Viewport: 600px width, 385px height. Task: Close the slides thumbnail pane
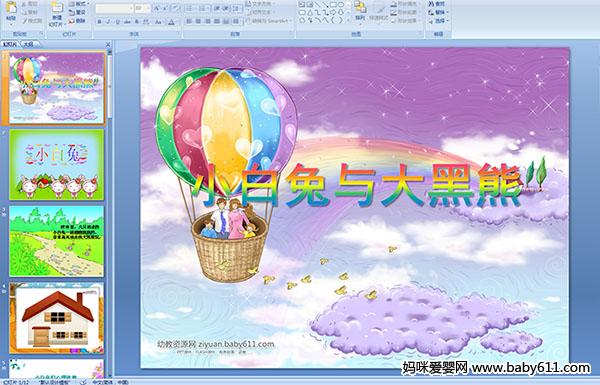pos(108,44)
